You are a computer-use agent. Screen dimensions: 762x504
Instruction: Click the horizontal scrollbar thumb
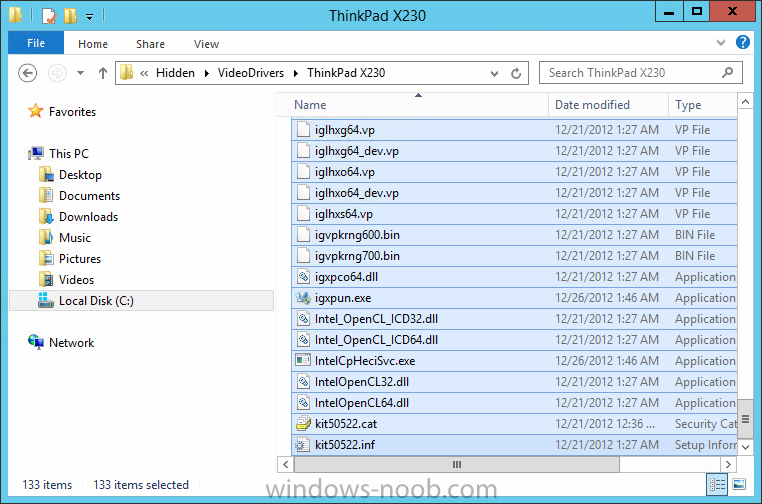click(457, 465)
